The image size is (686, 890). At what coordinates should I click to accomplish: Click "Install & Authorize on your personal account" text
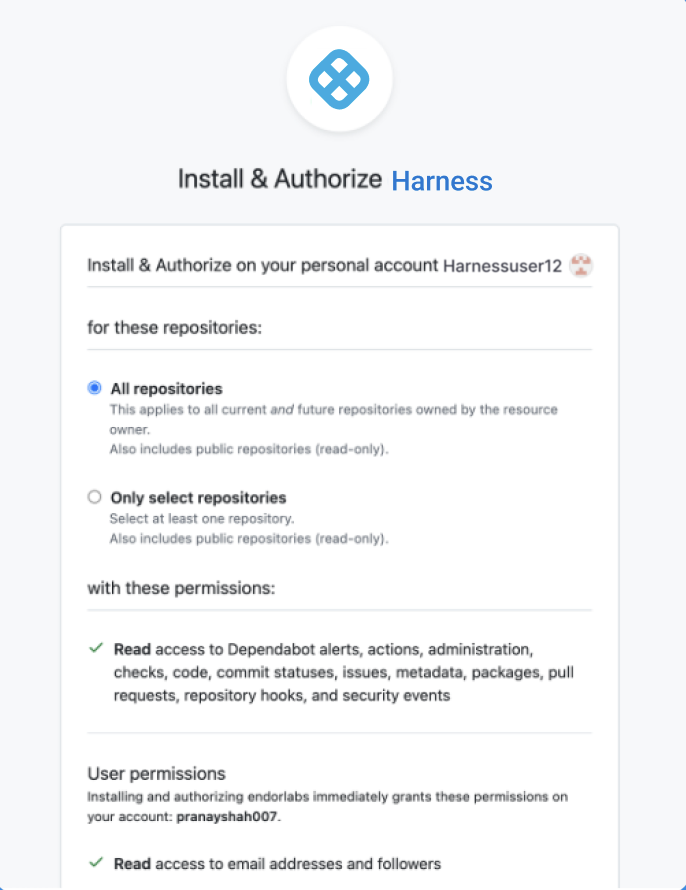tap(263, 266)
